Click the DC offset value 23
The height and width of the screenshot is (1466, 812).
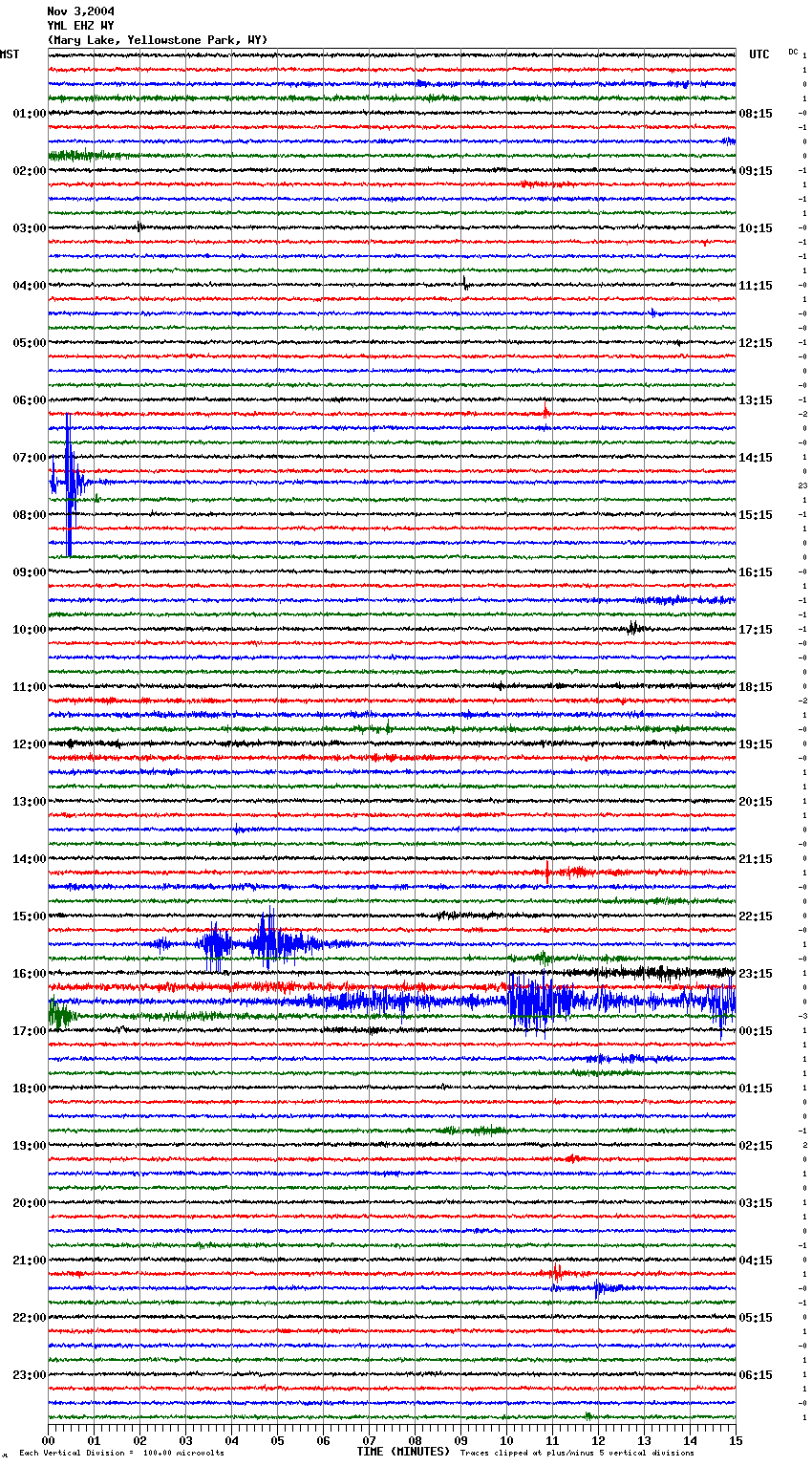click(x=803, y=485)
